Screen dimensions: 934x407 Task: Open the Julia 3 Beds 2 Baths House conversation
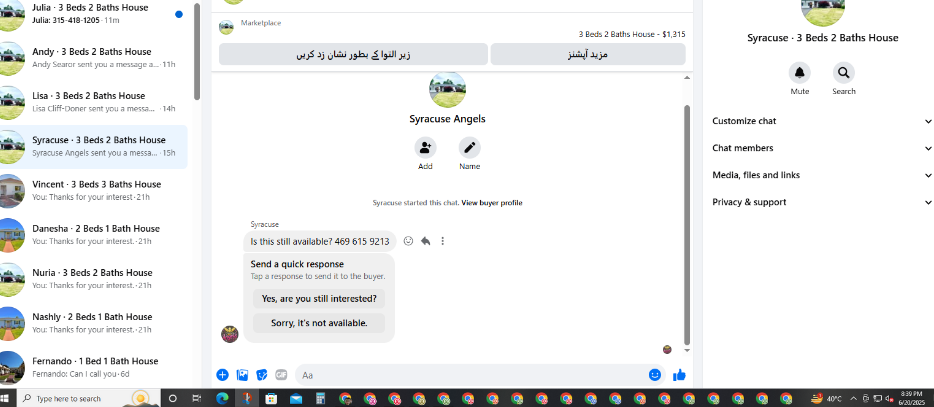[94, 14]
